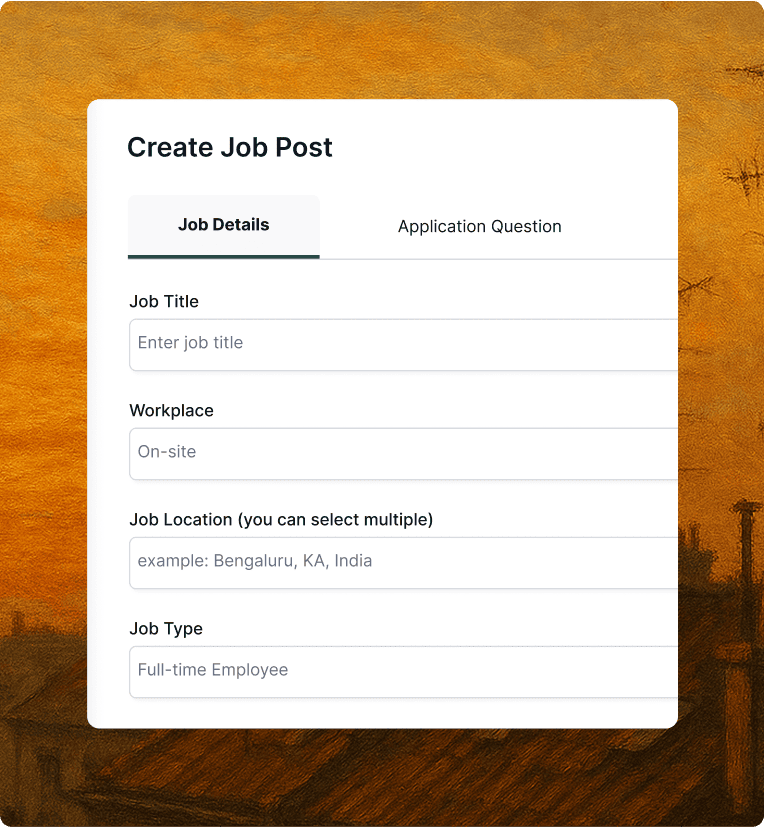Click the word "Question" in second tab
This screenshot has height=827, width=765.
(x=525, y=227)
